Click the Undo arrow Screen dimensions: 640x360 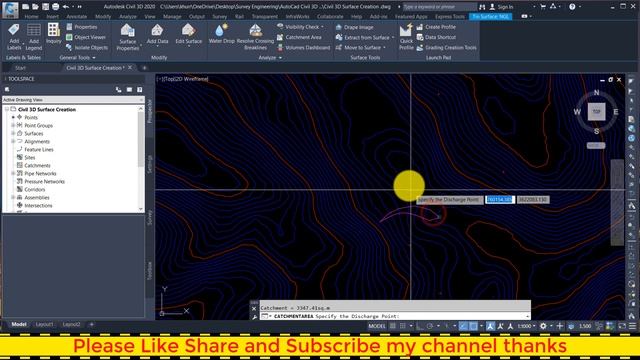point(66,7)
